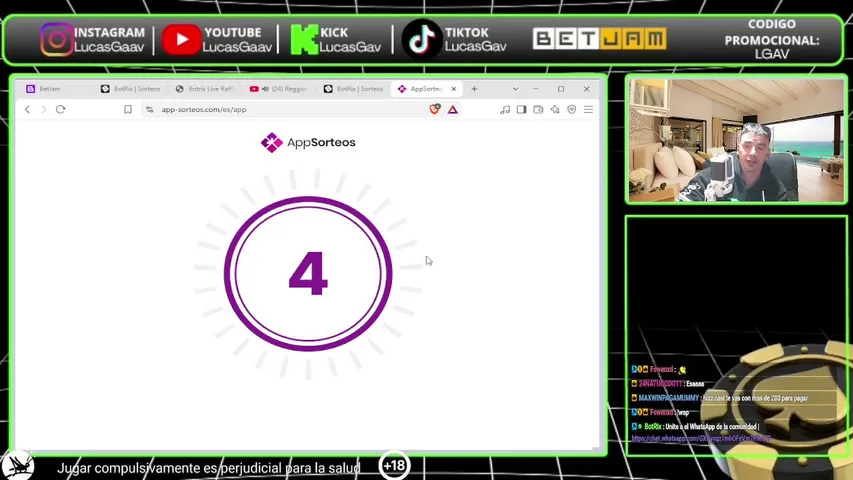This screenshot has width=853, height=480.
Task: Click the MAXWINPAGAMUMMY chat message
Action: pyautogui.click(x=720, y=398)
